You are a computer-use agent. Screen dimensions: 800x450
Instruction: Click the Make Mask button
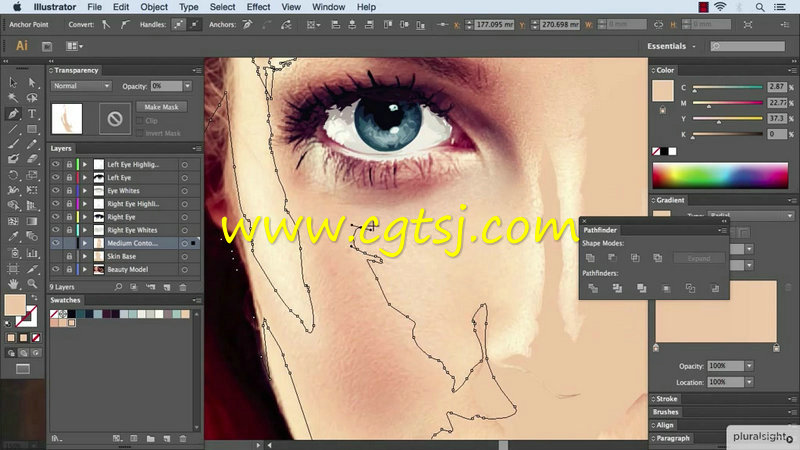click(161, 107)
